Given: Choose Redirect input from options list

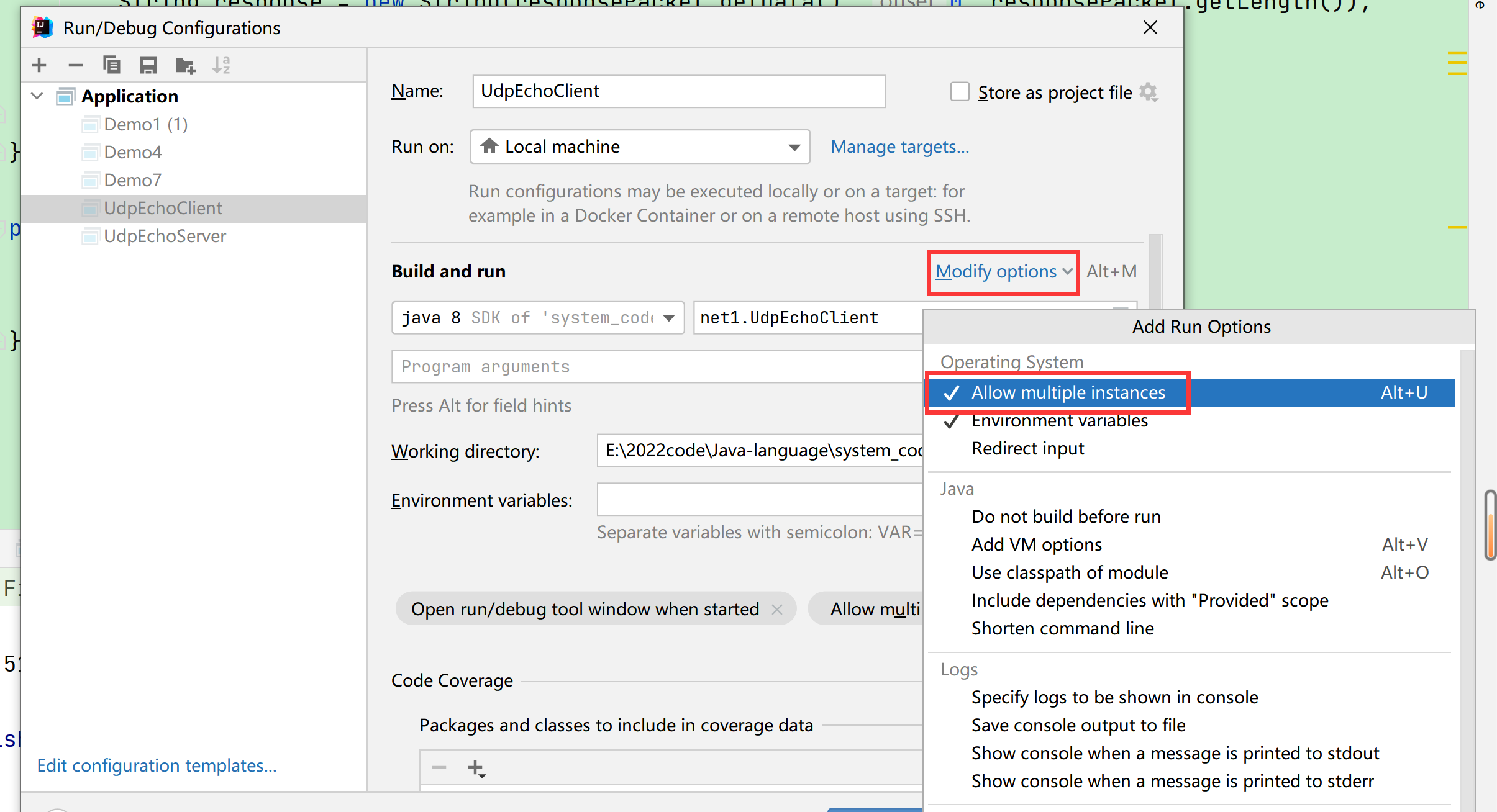Looking at the screenshot, I should click(1027, 448).
